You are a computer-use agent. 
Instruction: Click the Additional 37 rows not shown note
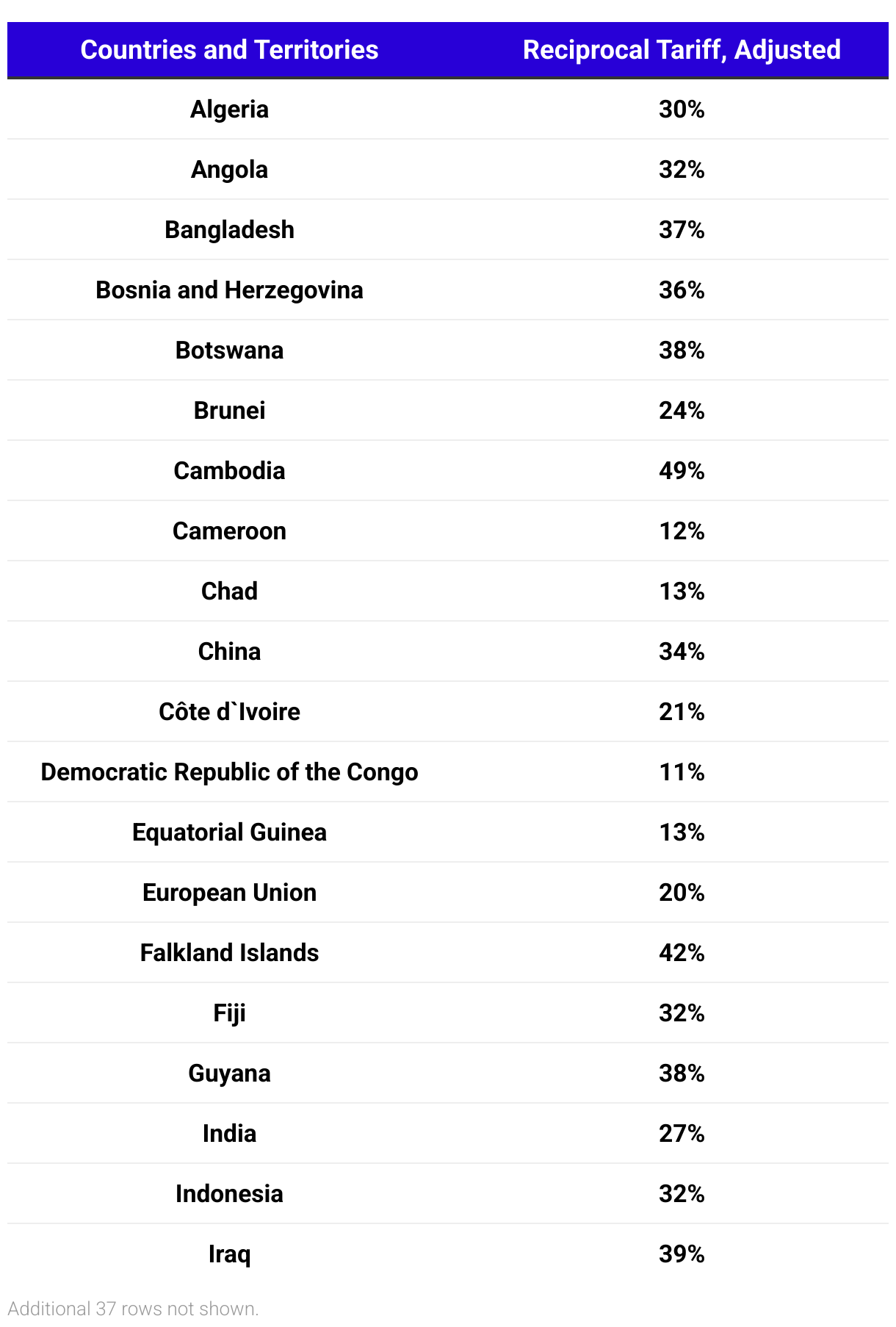click(133, 1309)
